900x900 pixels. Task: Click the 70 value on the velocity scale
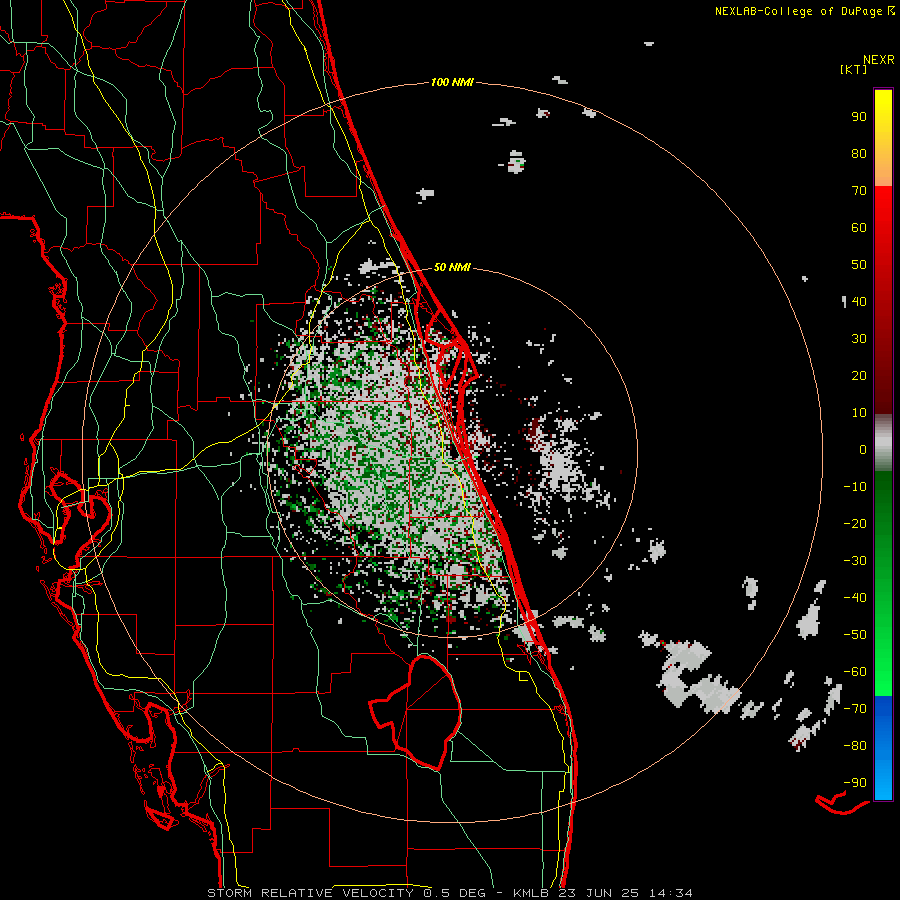click(859, 191)
